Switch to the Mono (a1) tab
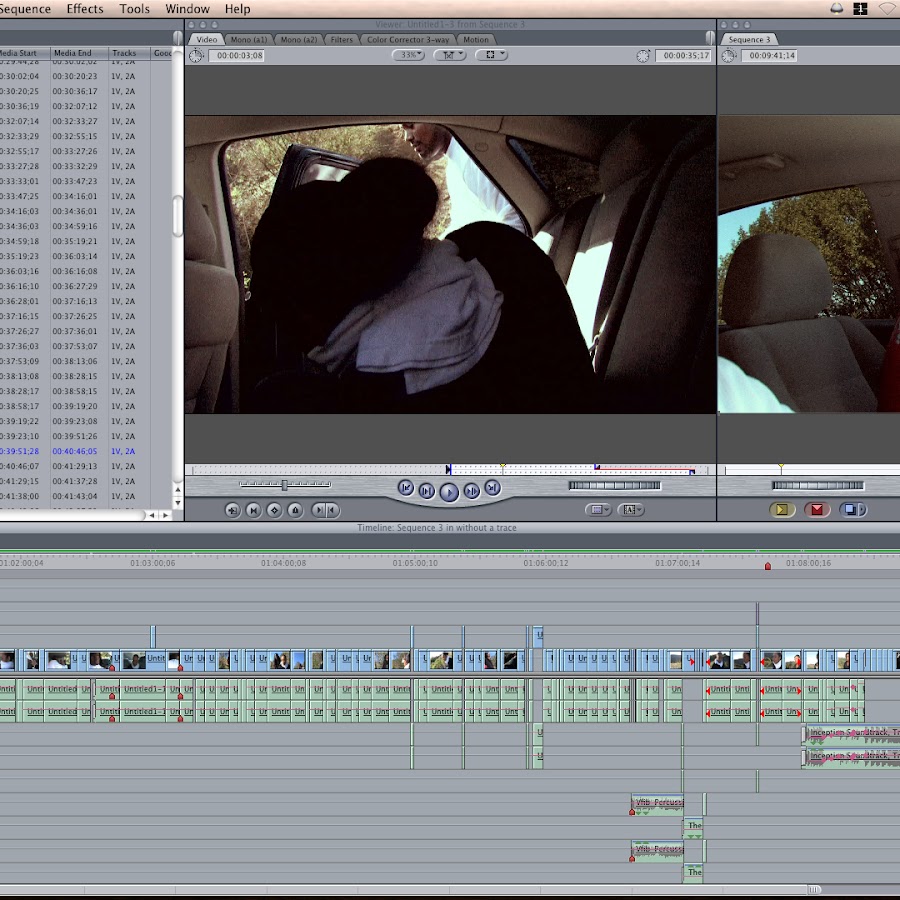The height and width of the screenshot is (900, 900). click(x=249, y=40)
